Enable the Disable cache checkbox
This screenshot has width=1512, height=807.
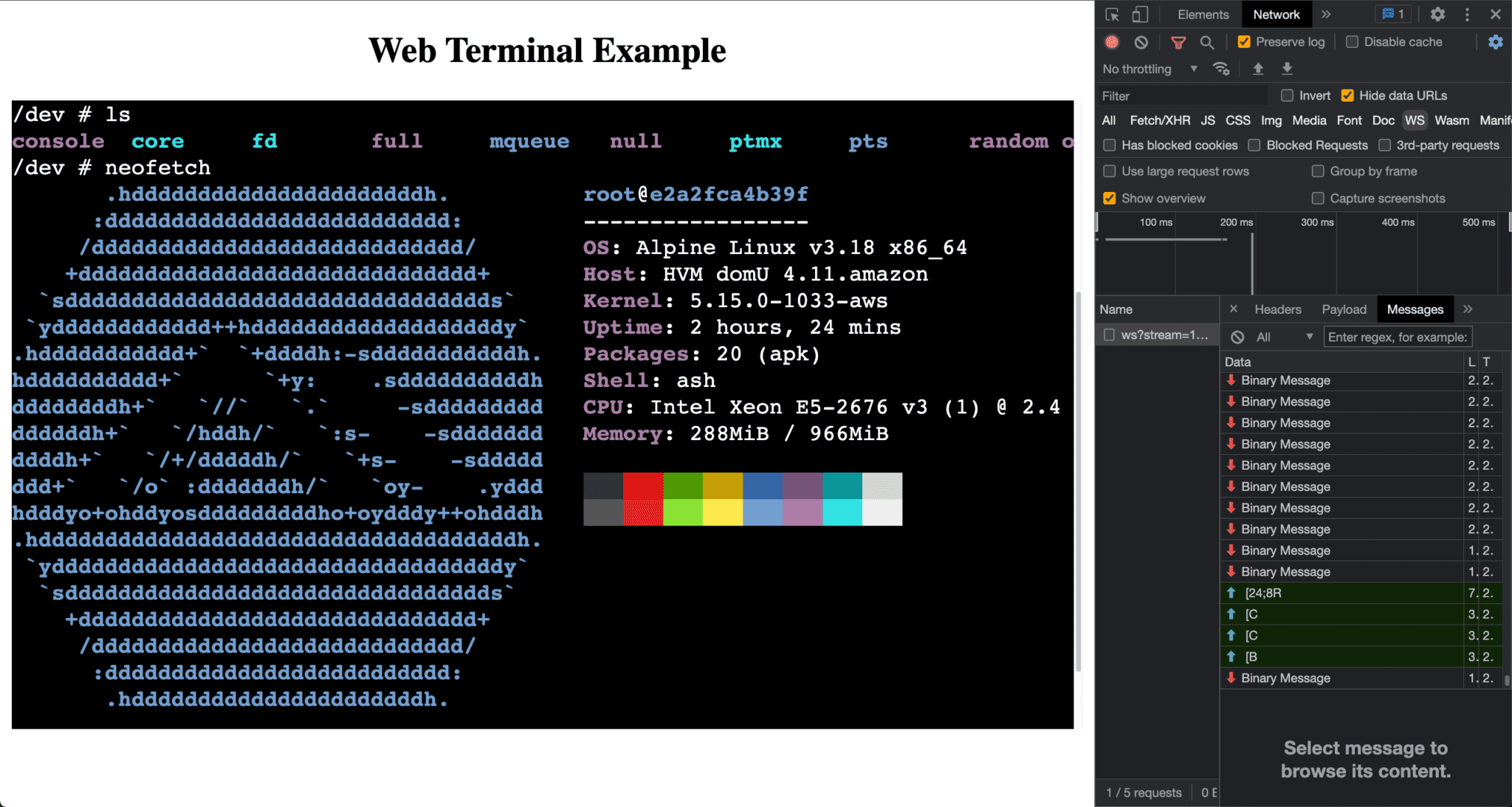click(1352, 42)
